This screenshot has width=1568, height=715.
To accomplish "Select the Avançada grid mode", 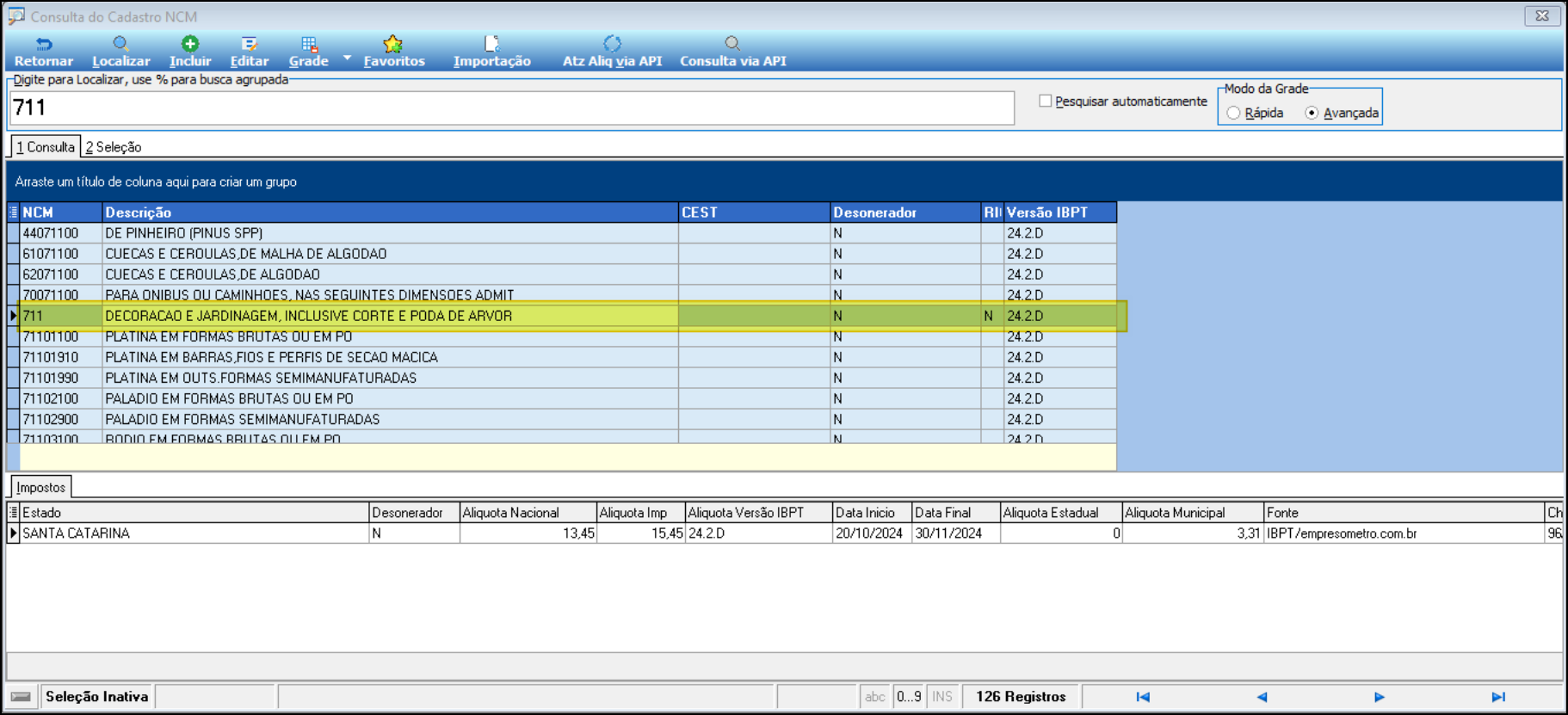I will click(x=1312, y=113).
